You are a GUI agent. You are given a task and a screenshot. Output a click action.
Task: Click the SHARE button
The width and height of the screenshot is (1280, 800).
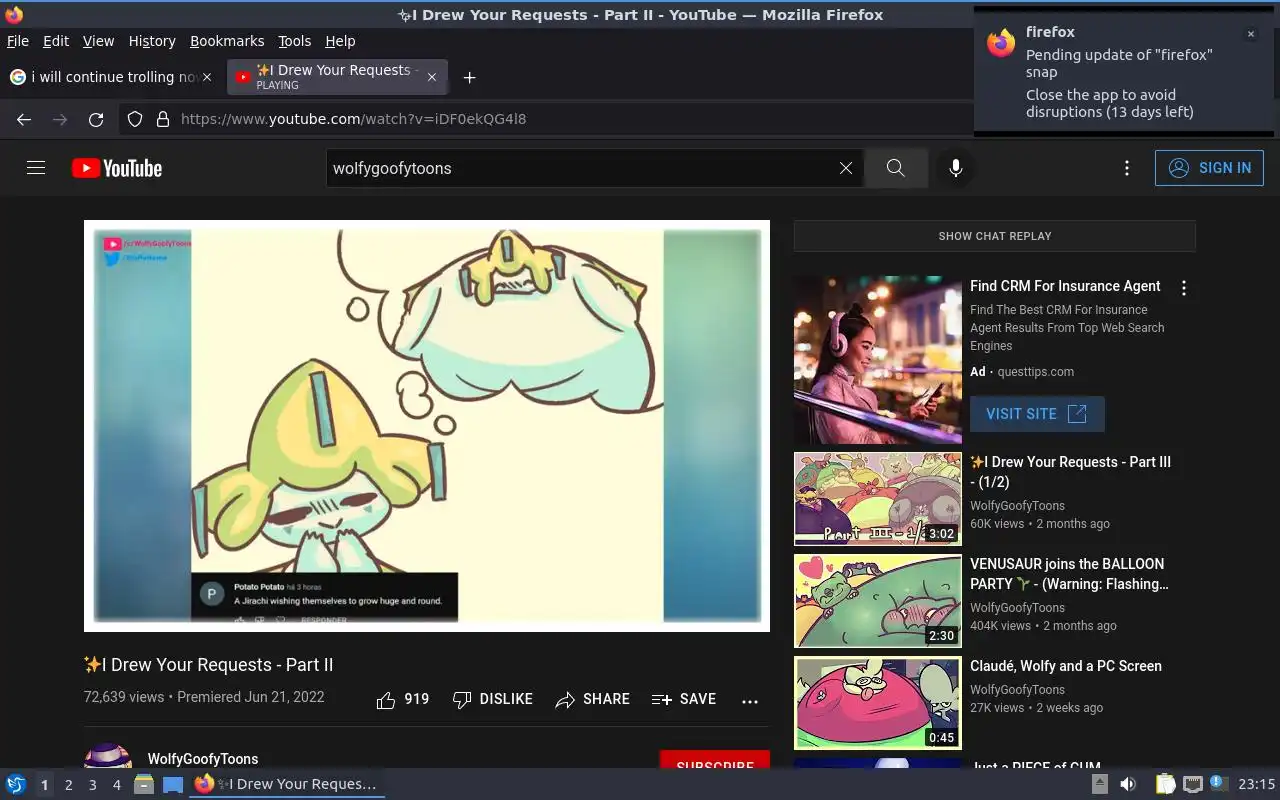[593, 699]
